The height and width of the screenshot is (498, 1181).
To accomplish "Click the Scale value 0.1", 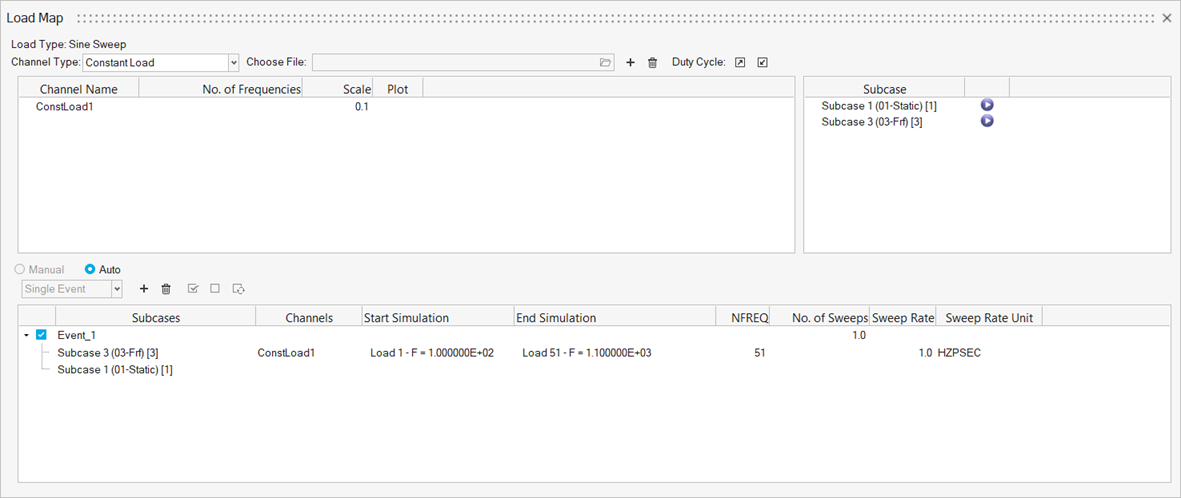I will [362, 107].
